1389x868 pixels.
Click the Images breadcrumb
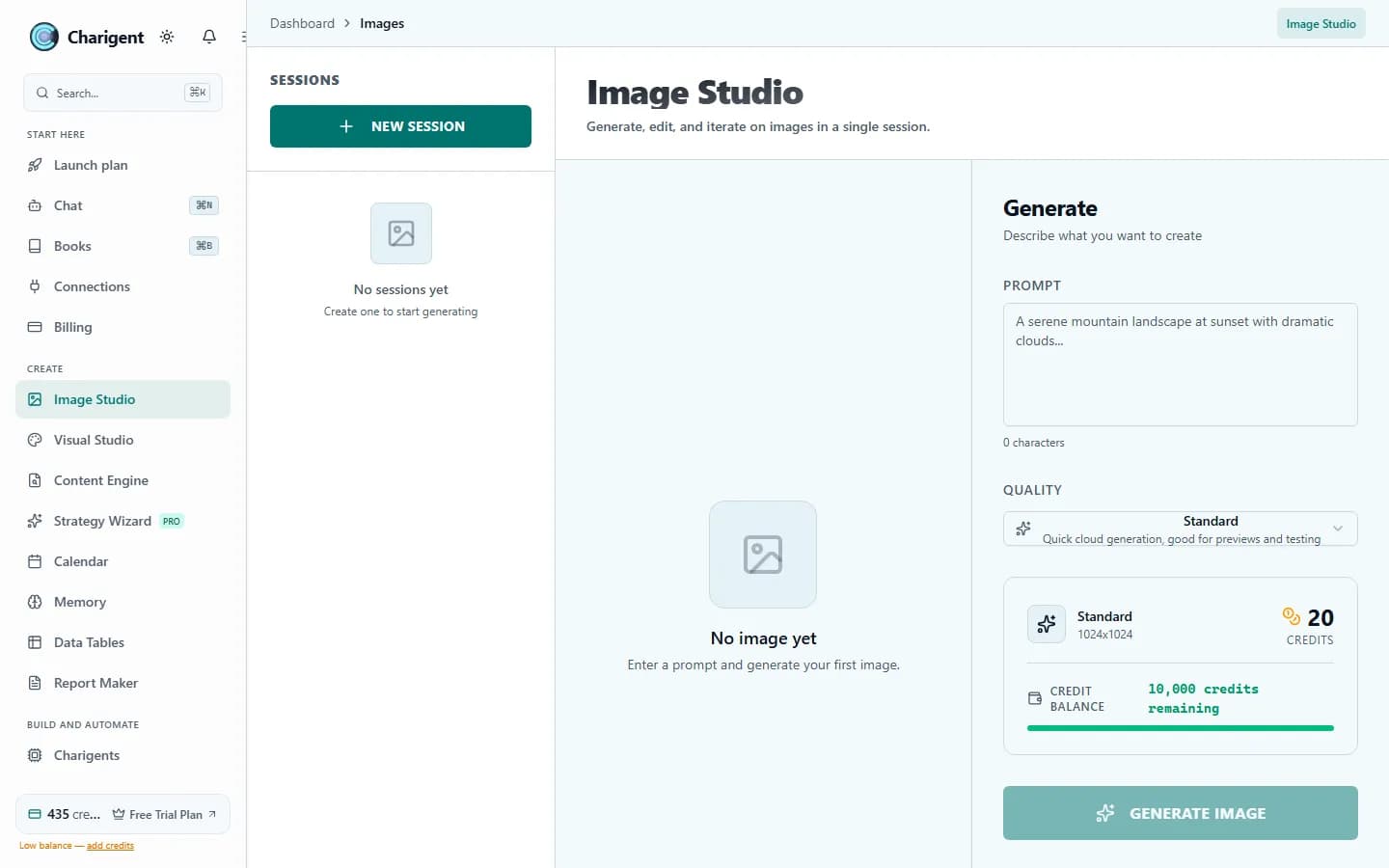[x=382, y=23]
